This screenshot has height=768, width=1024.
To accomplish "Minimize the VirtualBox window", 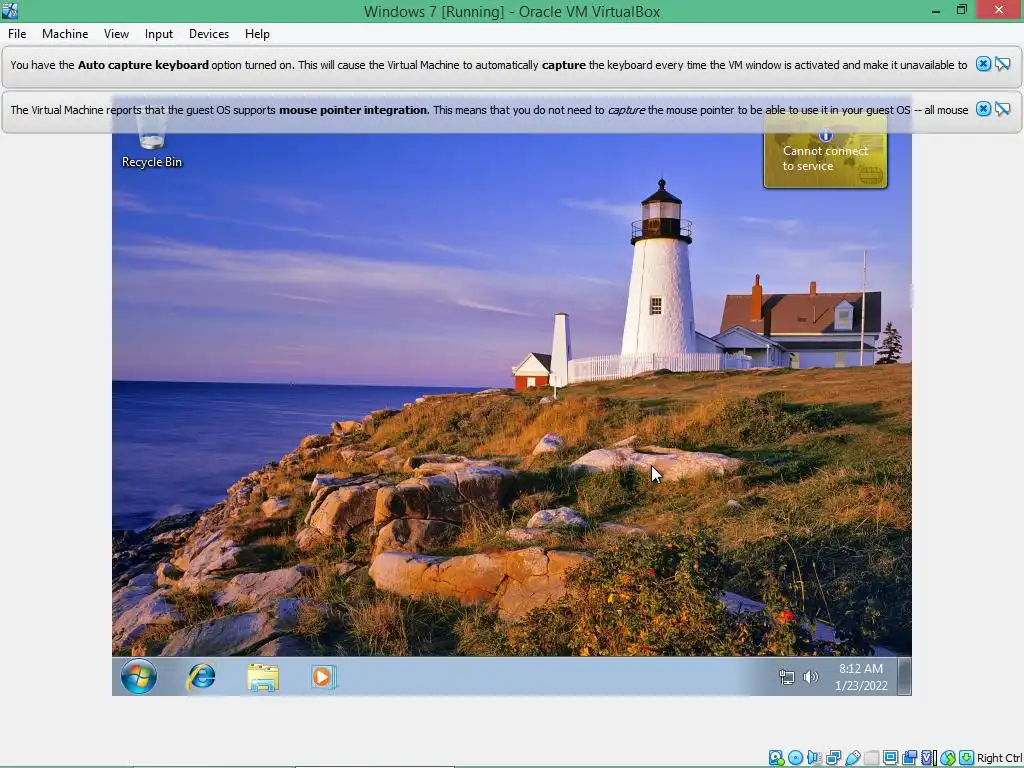I will tap(936, 11).
